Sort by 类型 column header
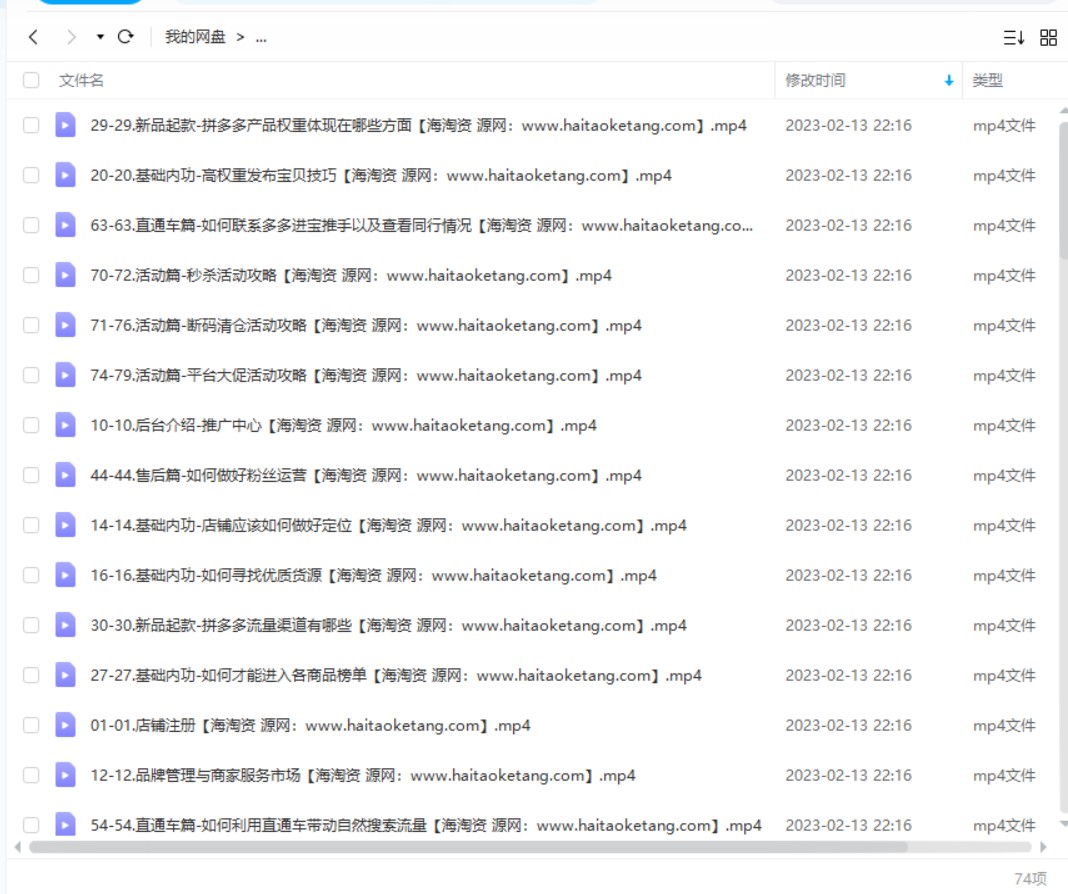This screenshot has height=894, width=1068. [987, 80]
